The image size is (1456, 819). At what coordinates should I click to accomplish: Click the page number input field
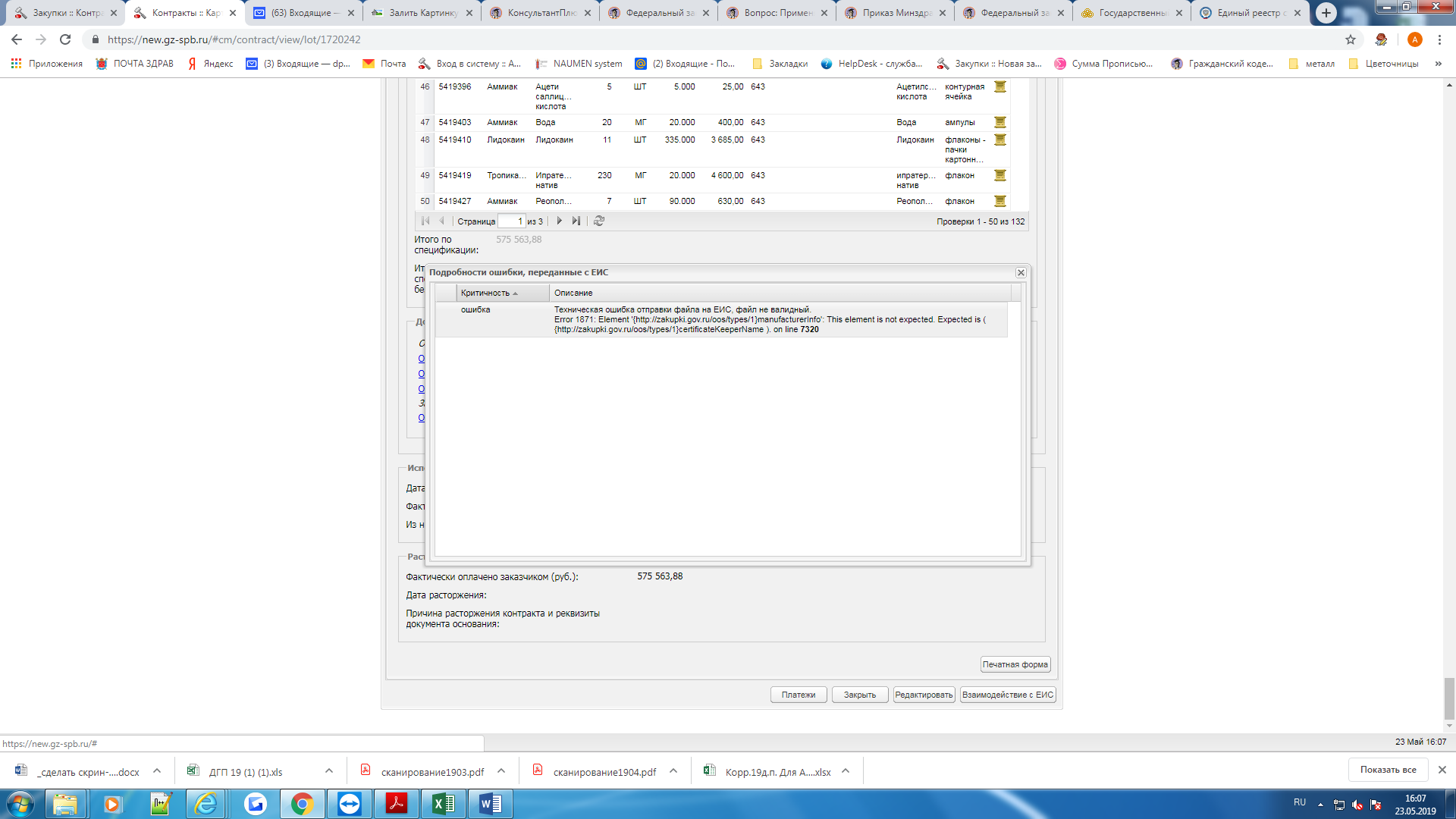[511, 221]
